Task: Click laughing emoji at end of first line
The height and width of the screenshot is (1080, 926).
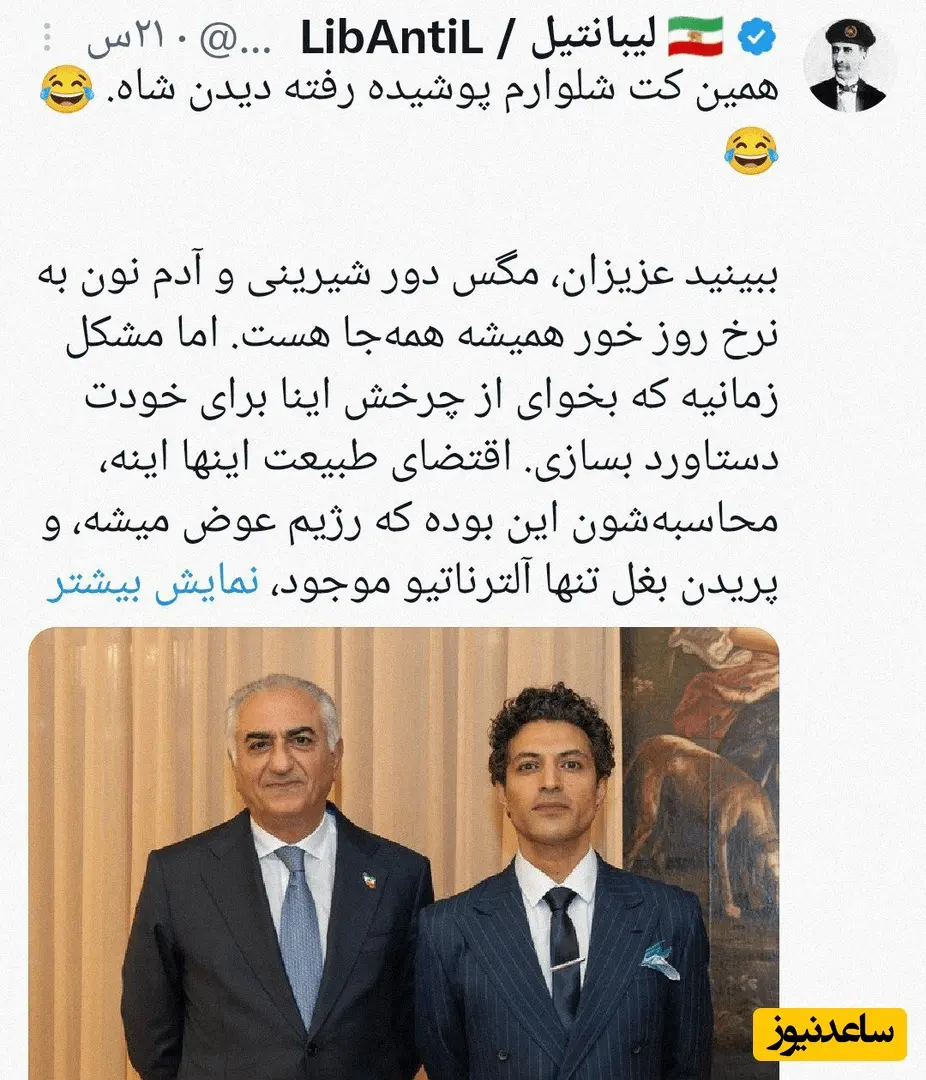Action: (67, 90)
